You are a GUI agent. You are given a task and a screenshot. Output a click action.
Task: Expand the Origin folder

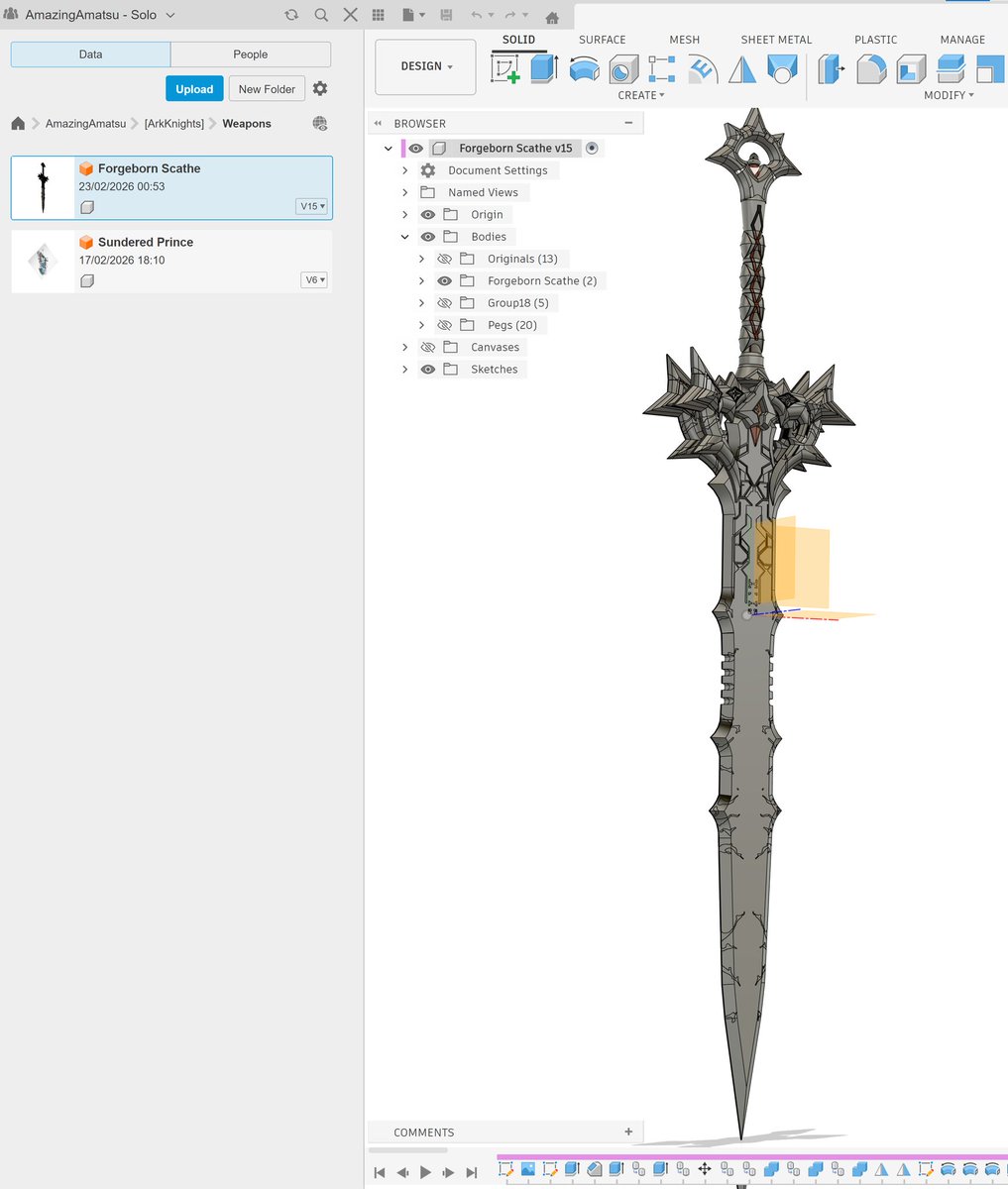(404, 215)
